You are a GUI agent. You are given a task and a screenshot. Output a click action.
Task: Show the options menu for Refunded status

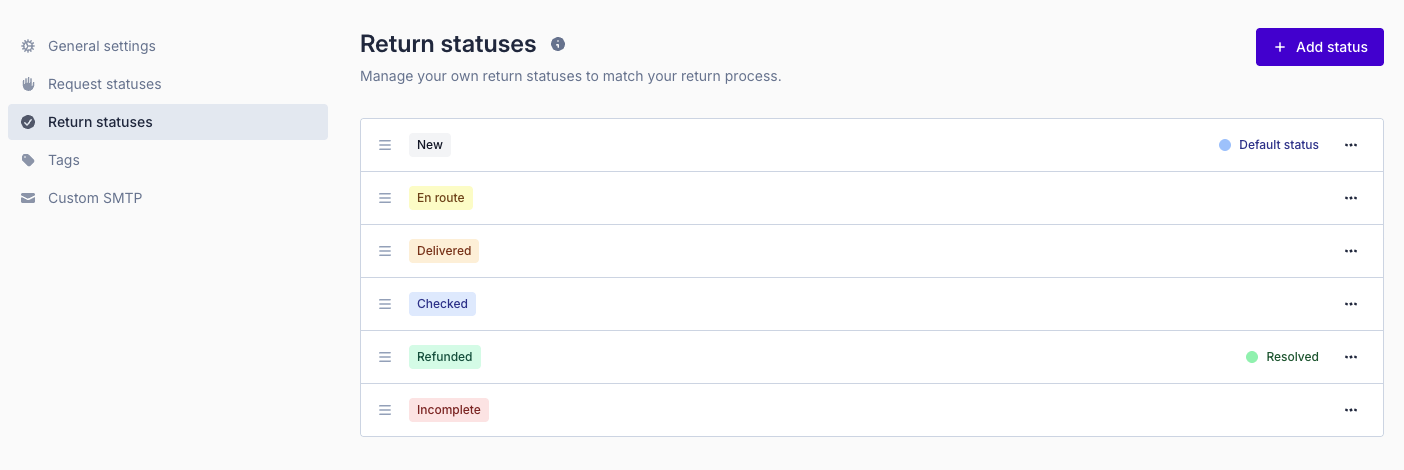(1351, 357)
